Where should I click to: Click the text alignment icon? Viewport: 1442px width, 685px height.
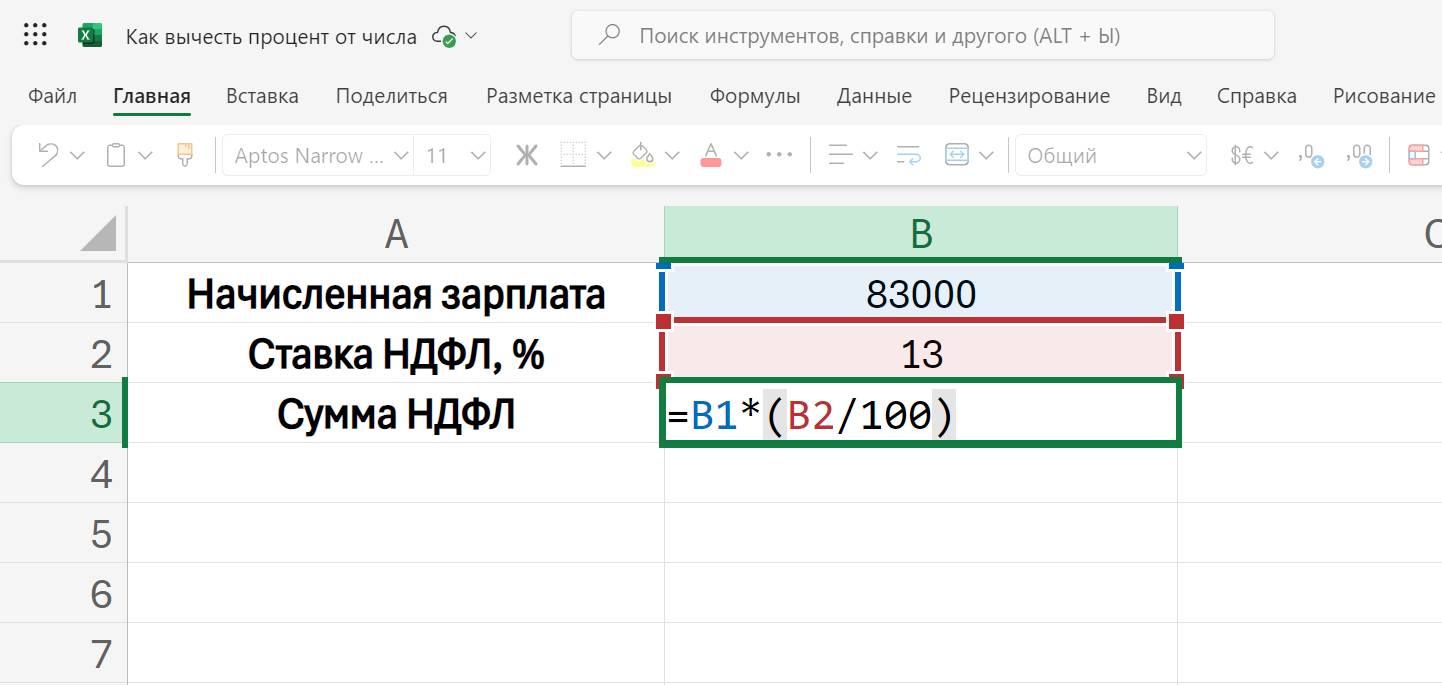coord(841,155)
